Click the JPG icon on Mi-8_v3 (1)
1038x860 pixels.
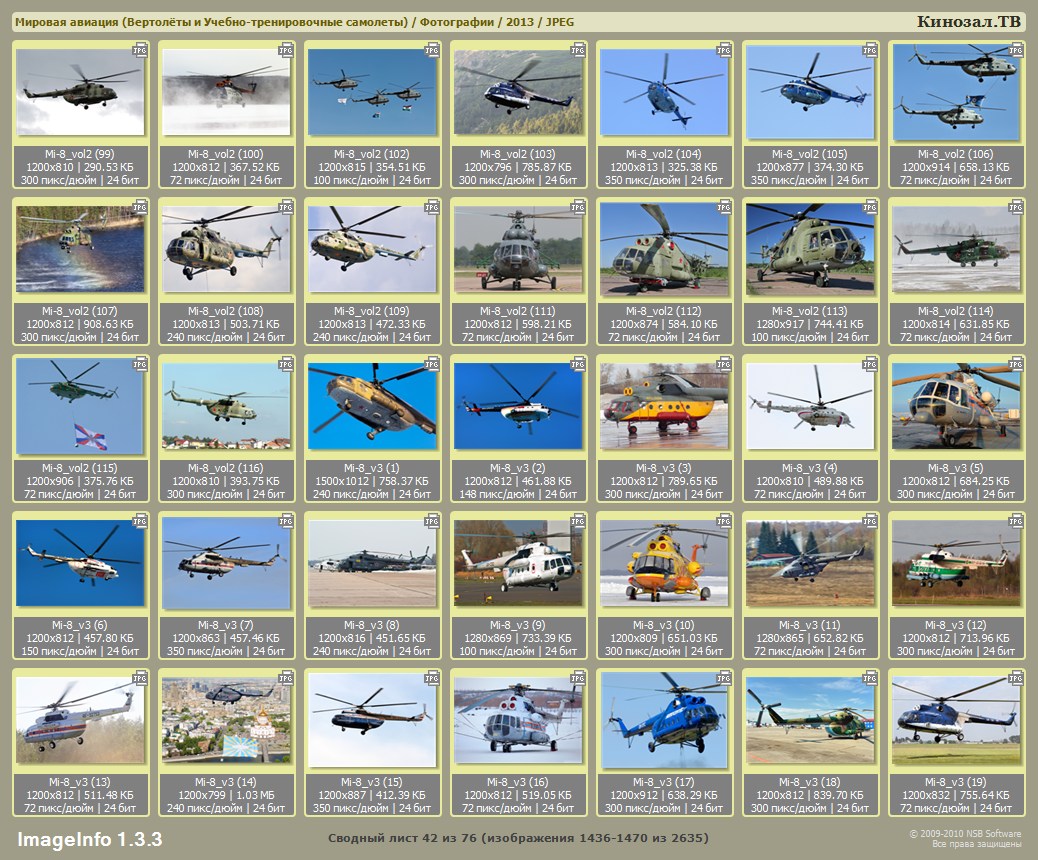[432, 364]
